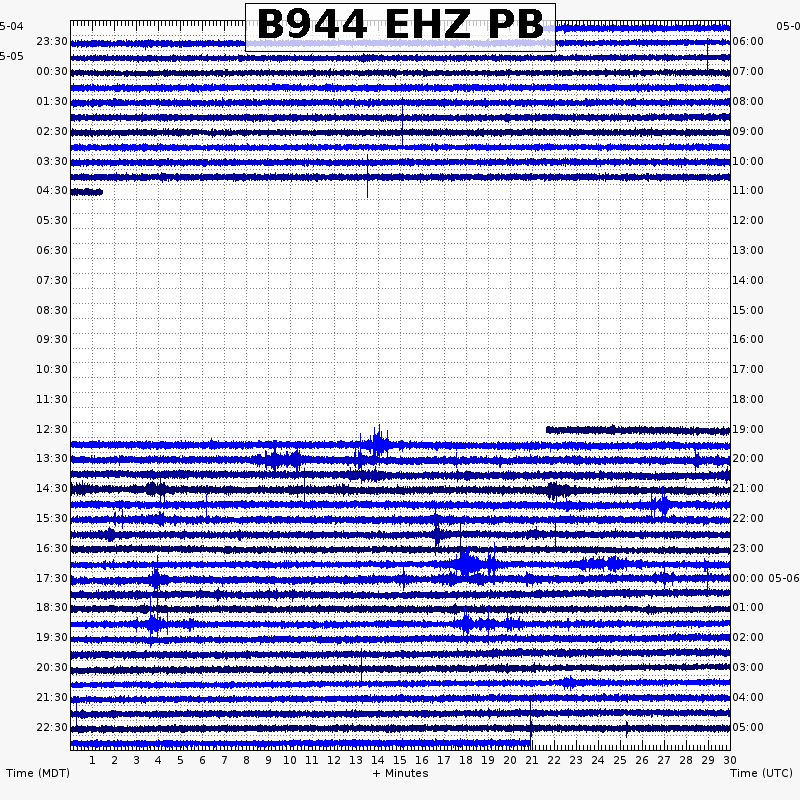Click minute 5 on the bottom axis
Screen dimensions: 800x800
pos(180,760)
